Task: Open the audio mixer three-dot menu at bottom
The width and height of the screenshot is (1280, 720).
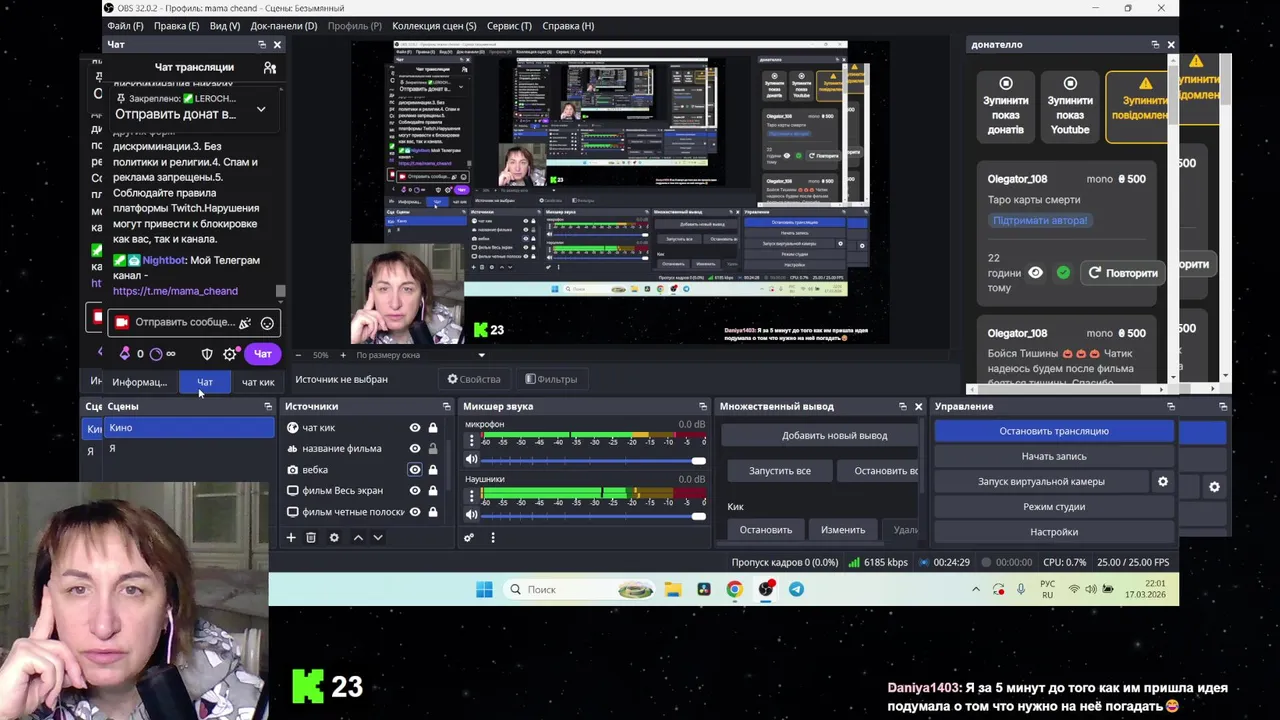Action: (492, 537)
